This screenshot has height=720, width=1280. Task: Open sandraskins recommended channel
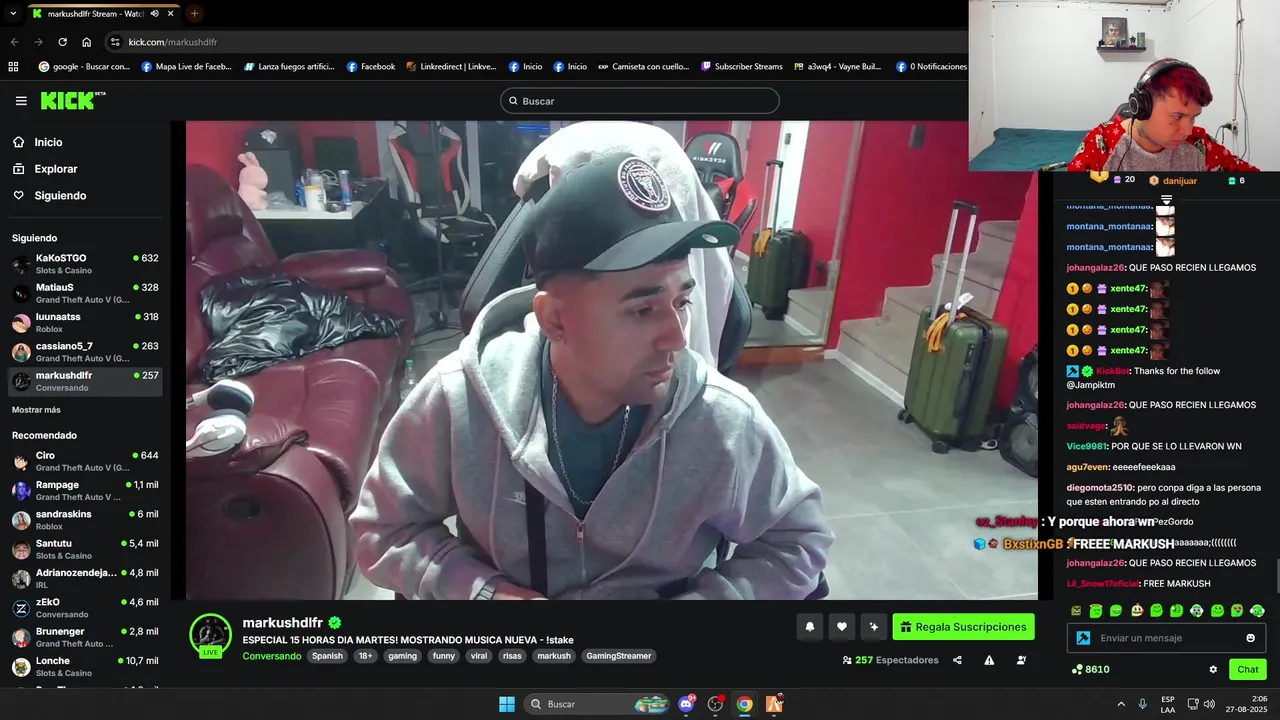coord(85,520)
